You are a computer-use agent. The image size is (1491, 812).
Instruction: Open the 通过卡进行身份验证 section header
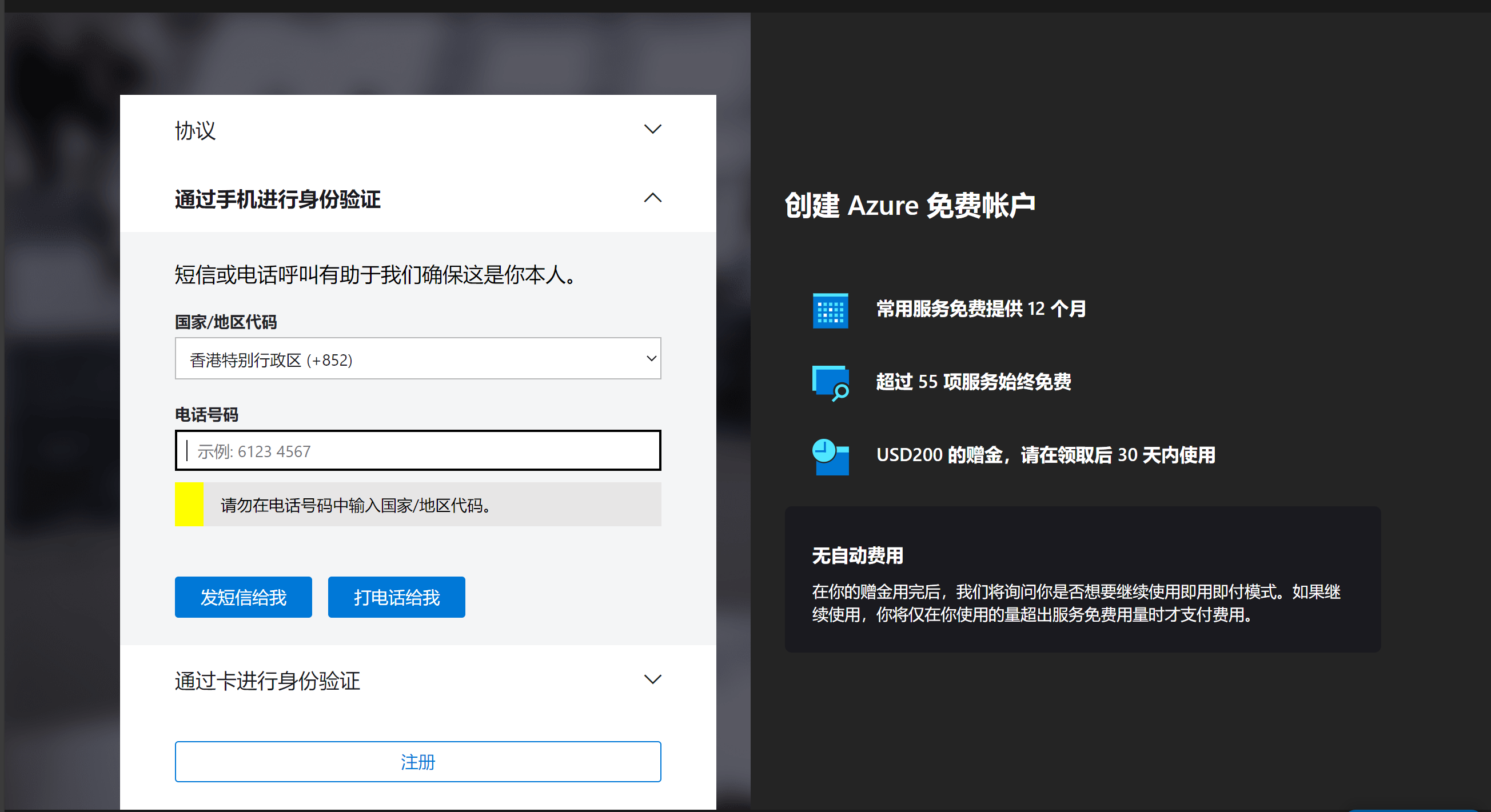pyautogui.click(x=418, y=680)
